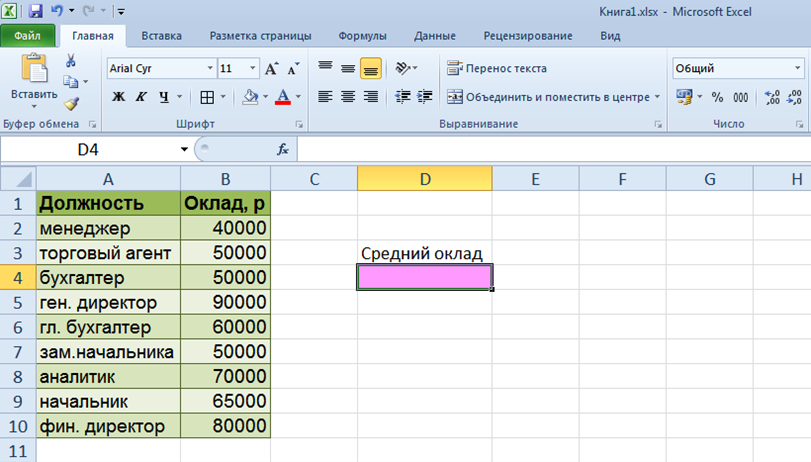The image size is (811, 462).
Task: Click the Перенос текста button
Action: 497,69
